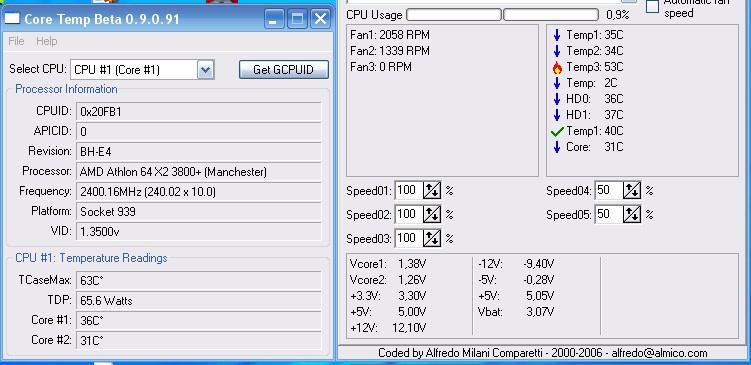Image resolution: width=751 pixels, height=365 pixels.
Task: Click the down arrow beside Temp 2C
Action: pyautogui.click(x=557, y=83)
